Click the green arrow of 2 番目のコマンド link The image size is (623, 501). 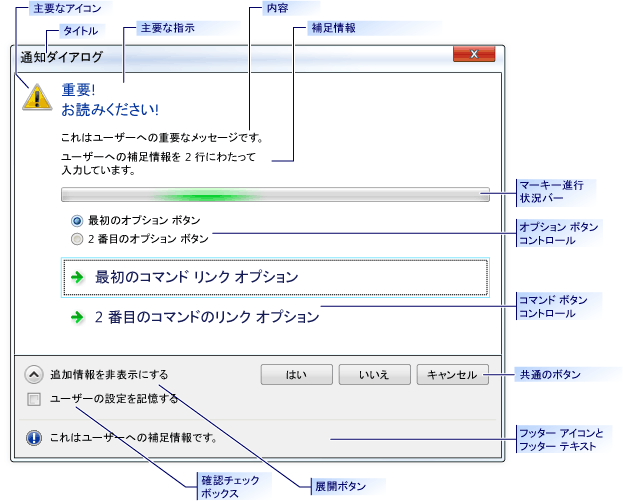[77, 317]
